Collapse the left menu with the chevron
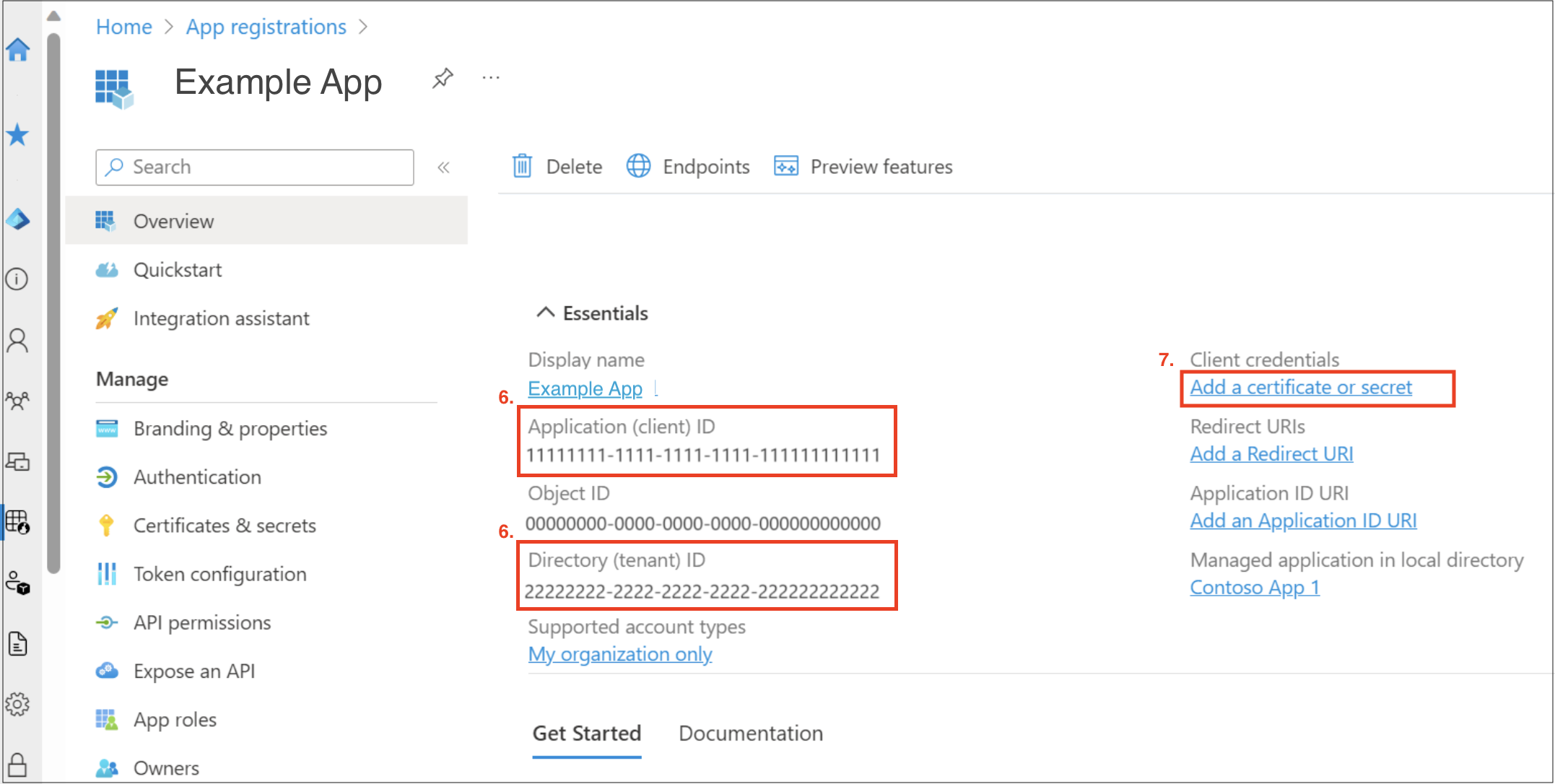The width and height of the screenshot is (1555, 784). (444, 167)
